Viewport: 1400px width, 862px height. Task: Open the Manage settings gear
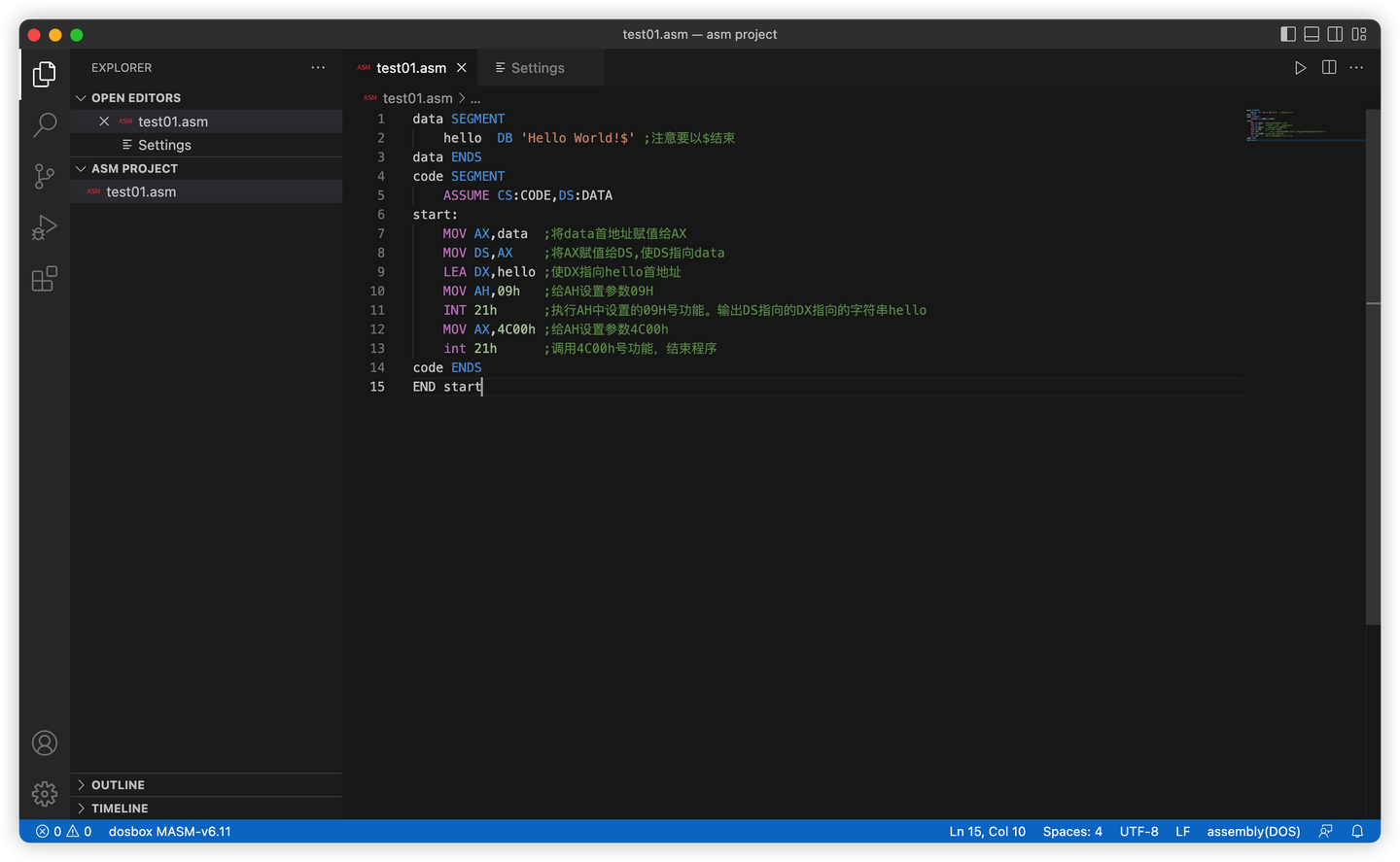click(x=44, y=793)
